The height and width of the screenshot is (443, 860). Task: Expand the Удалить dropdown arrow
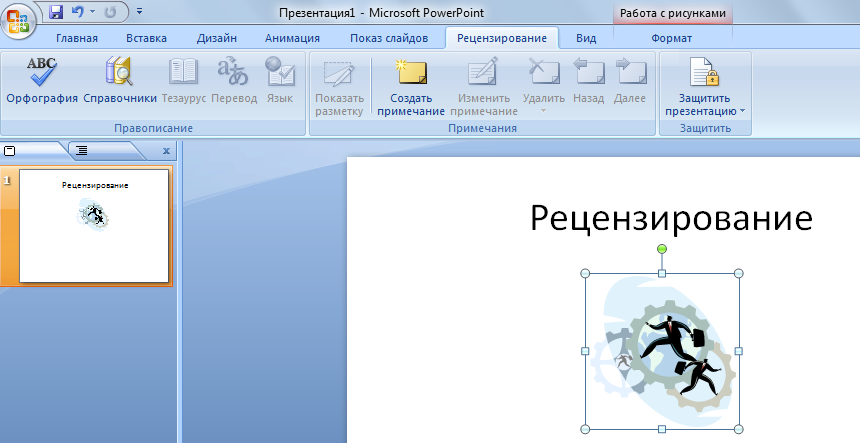(544, 111)
